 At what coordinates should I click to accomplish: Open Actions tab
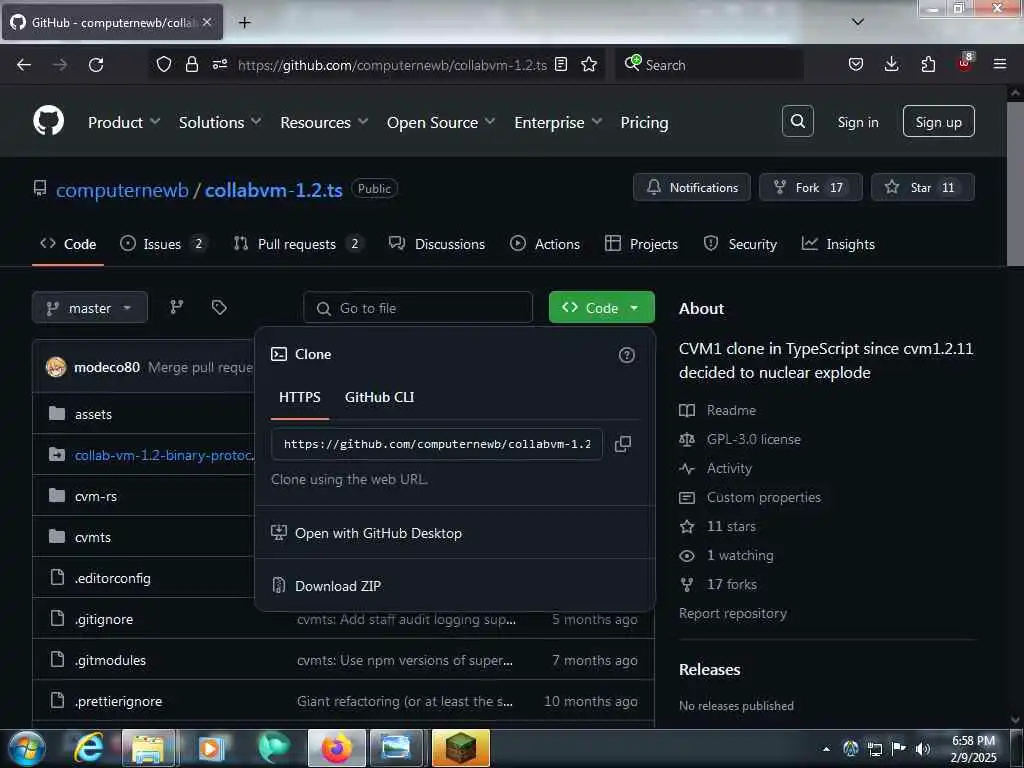[x=545, y=244]
